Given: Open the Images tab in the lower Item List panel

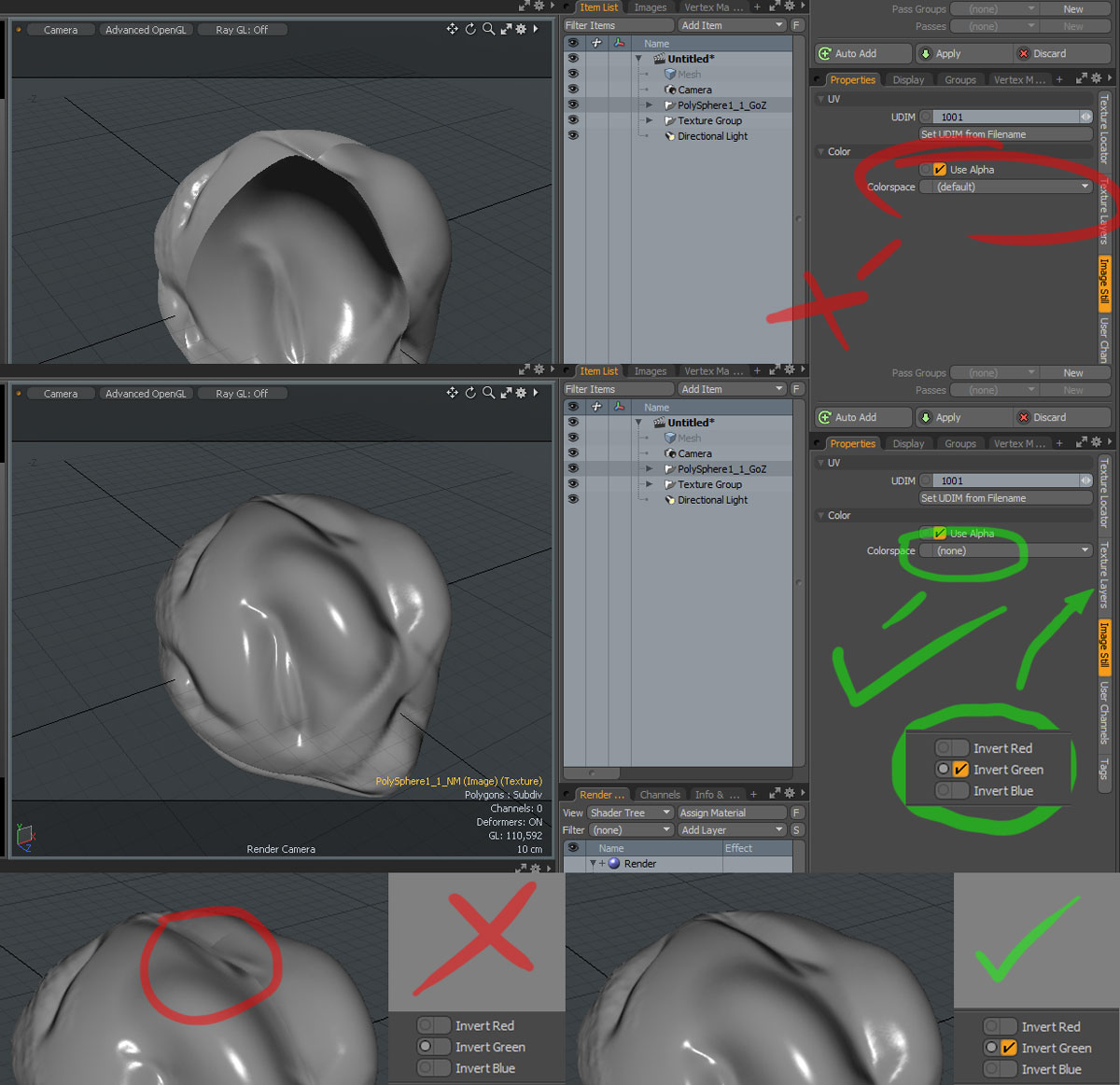Looking at the screenshot, I should click(x=650, y=371).
